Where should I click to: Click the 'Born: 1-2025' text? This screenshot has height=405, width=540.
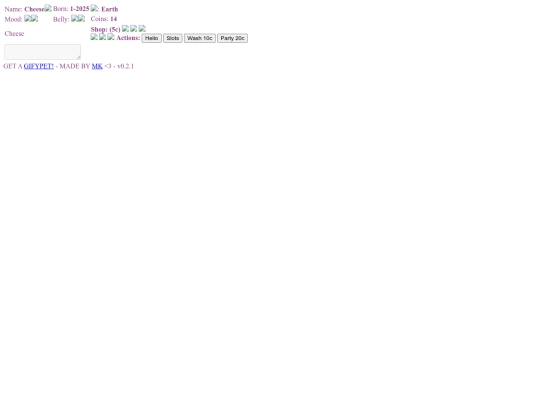click(x=71, y=9)
